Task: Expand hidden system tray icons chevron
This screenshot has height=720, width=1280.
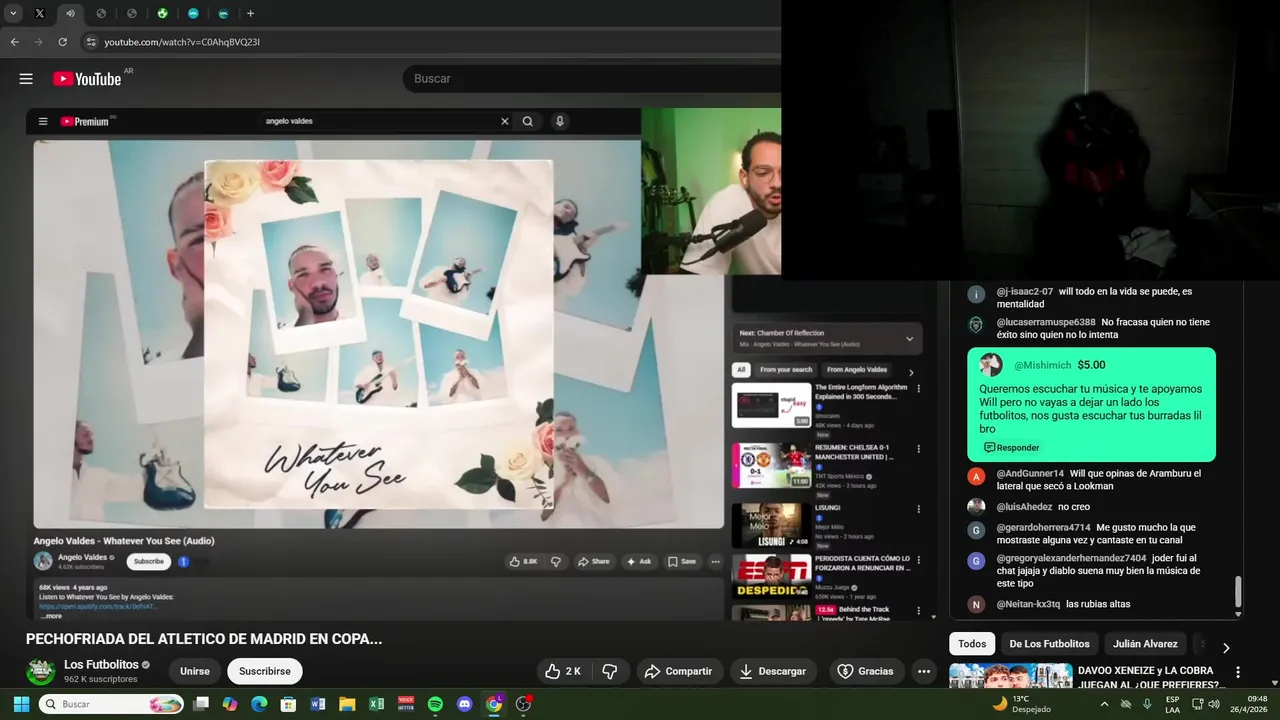Action: pos(1104,704)
